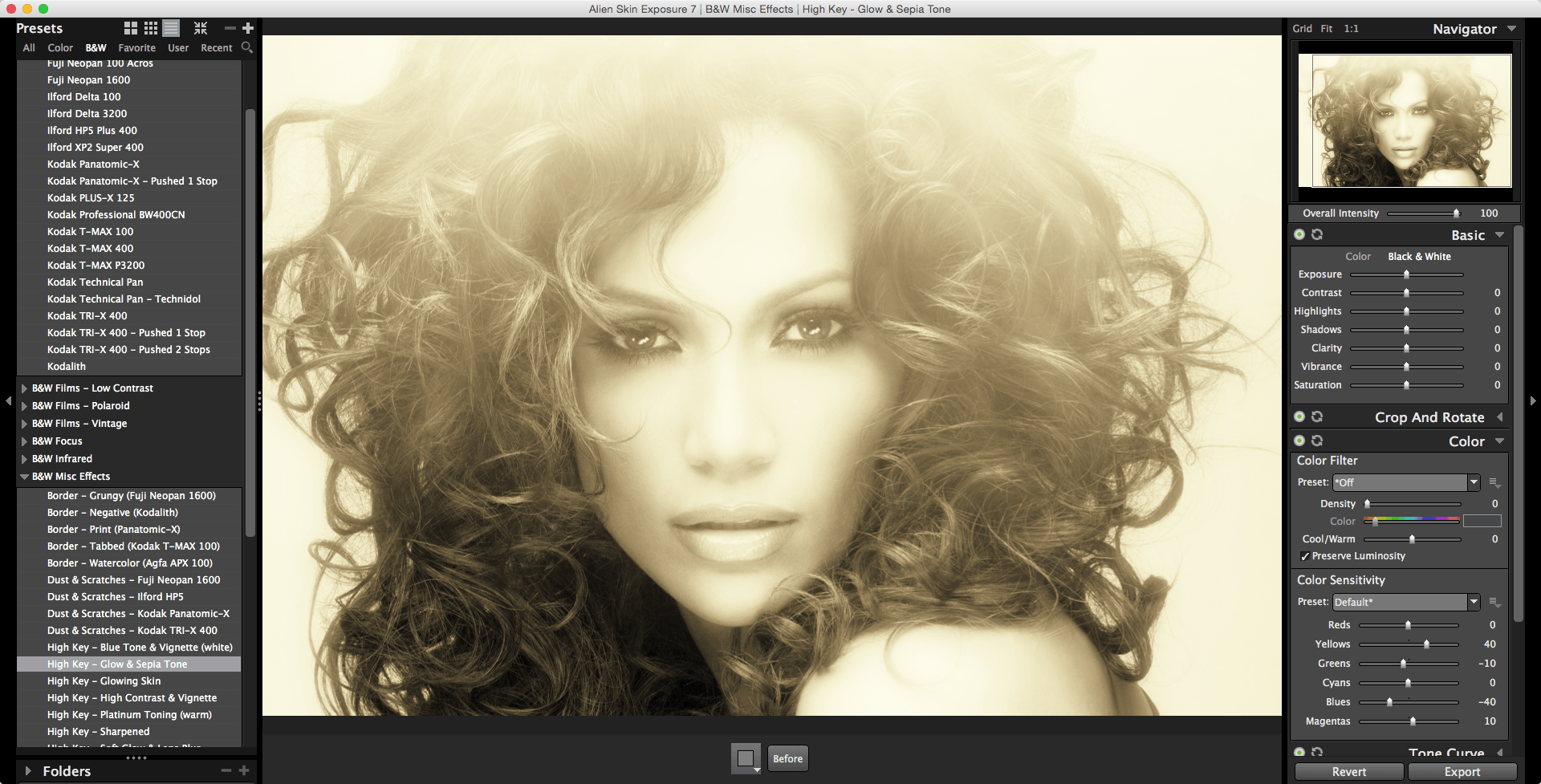This screenshot has width=1541, height=784.
Task: Collapse the right panel with edge arrow
Action: point(1533,400)
